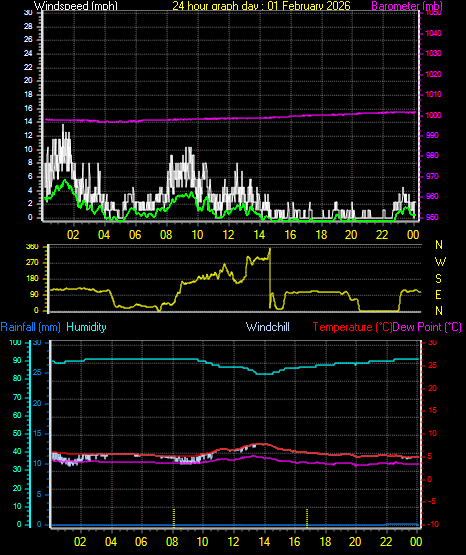Image resolution: width=466 pixels, height=555 pixels.
Task: Click the 14 mph windspeed axis value
Action: pos(28,122)
